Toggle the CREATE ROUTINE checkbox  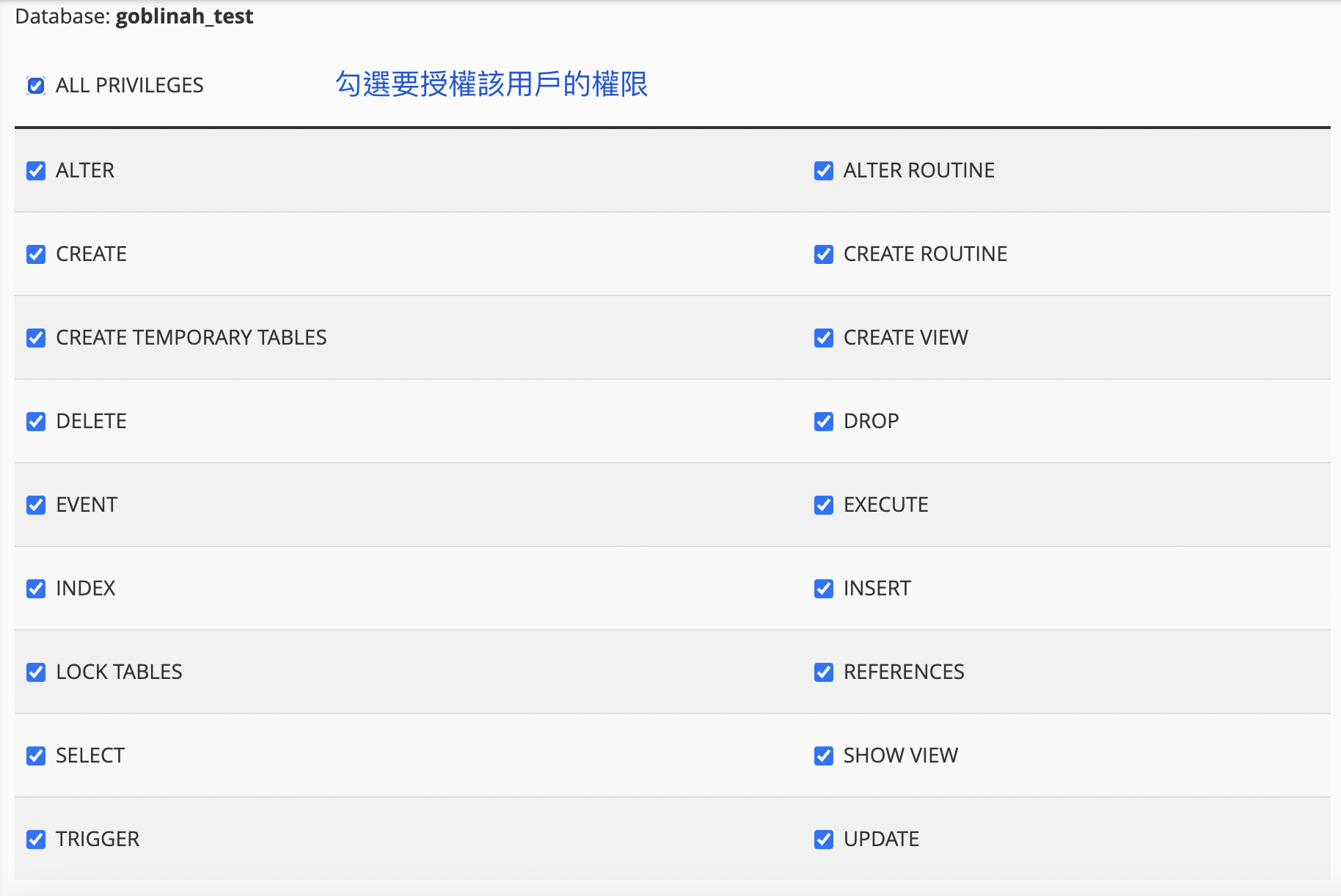(x=822, y=254)
